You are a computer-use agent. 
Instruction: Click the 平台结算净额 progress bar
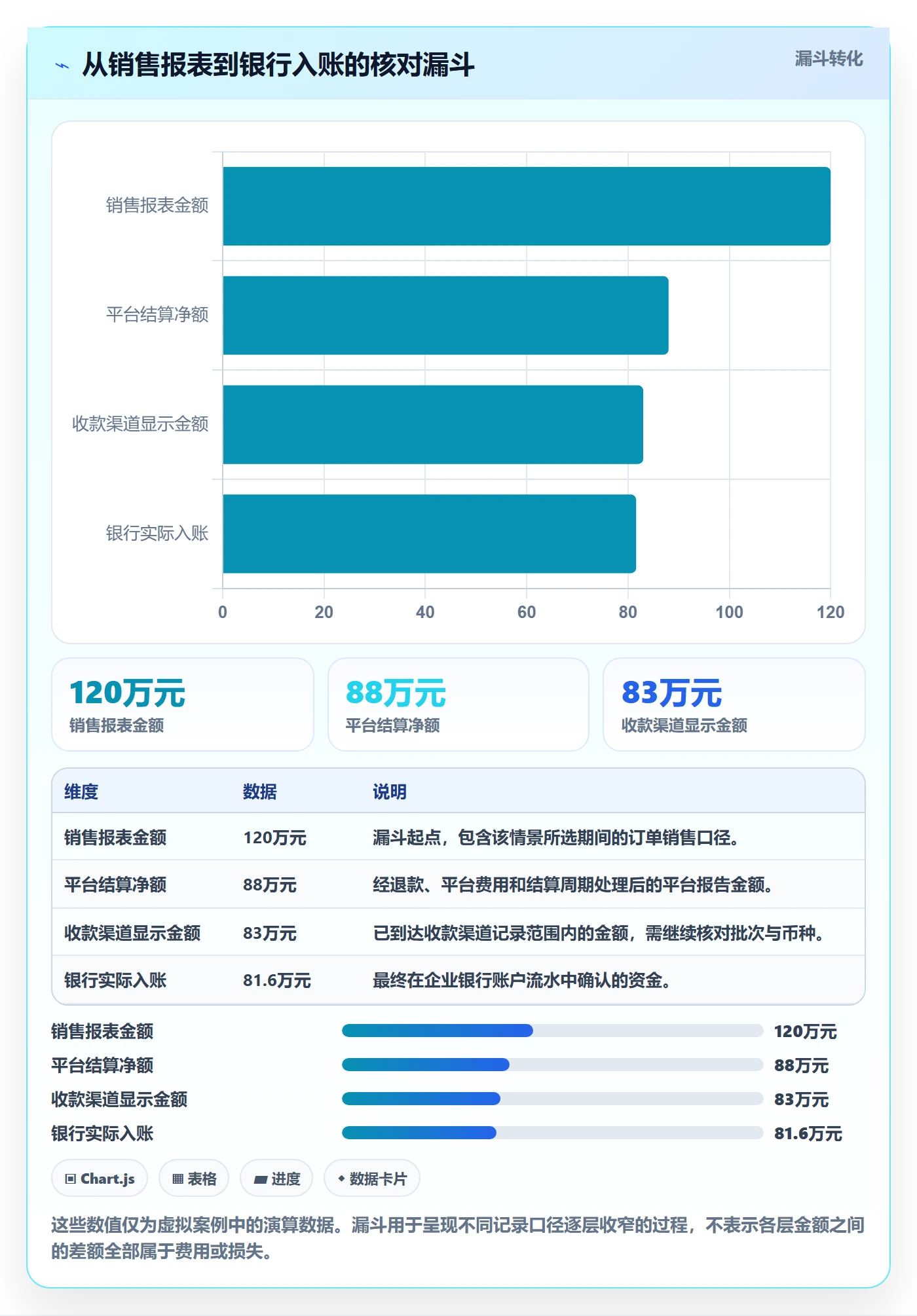point(552,1065)
